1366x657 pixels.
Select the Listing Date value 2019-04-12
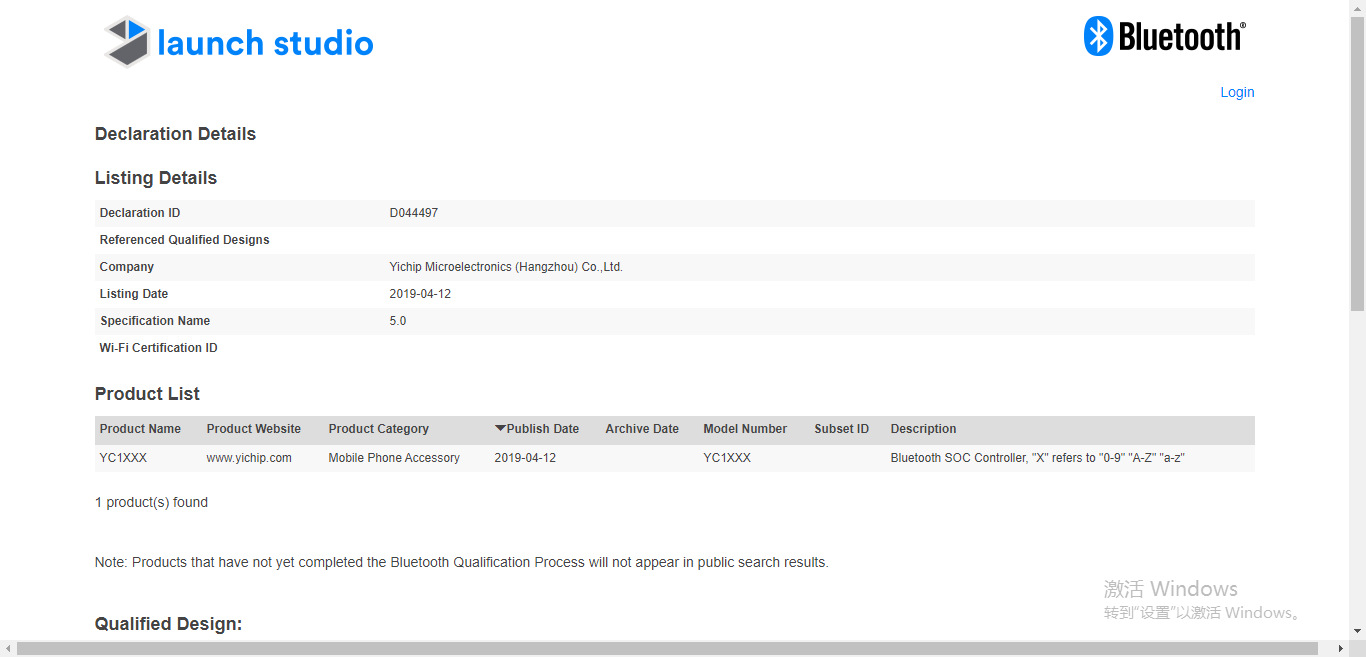[420, 294]
